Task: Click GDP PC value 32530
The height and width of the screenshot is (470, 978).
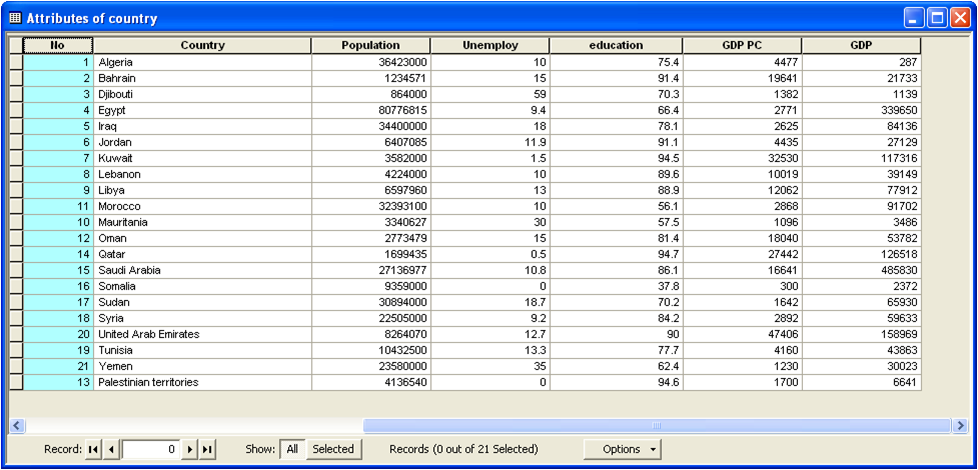Action: (742, 158)
